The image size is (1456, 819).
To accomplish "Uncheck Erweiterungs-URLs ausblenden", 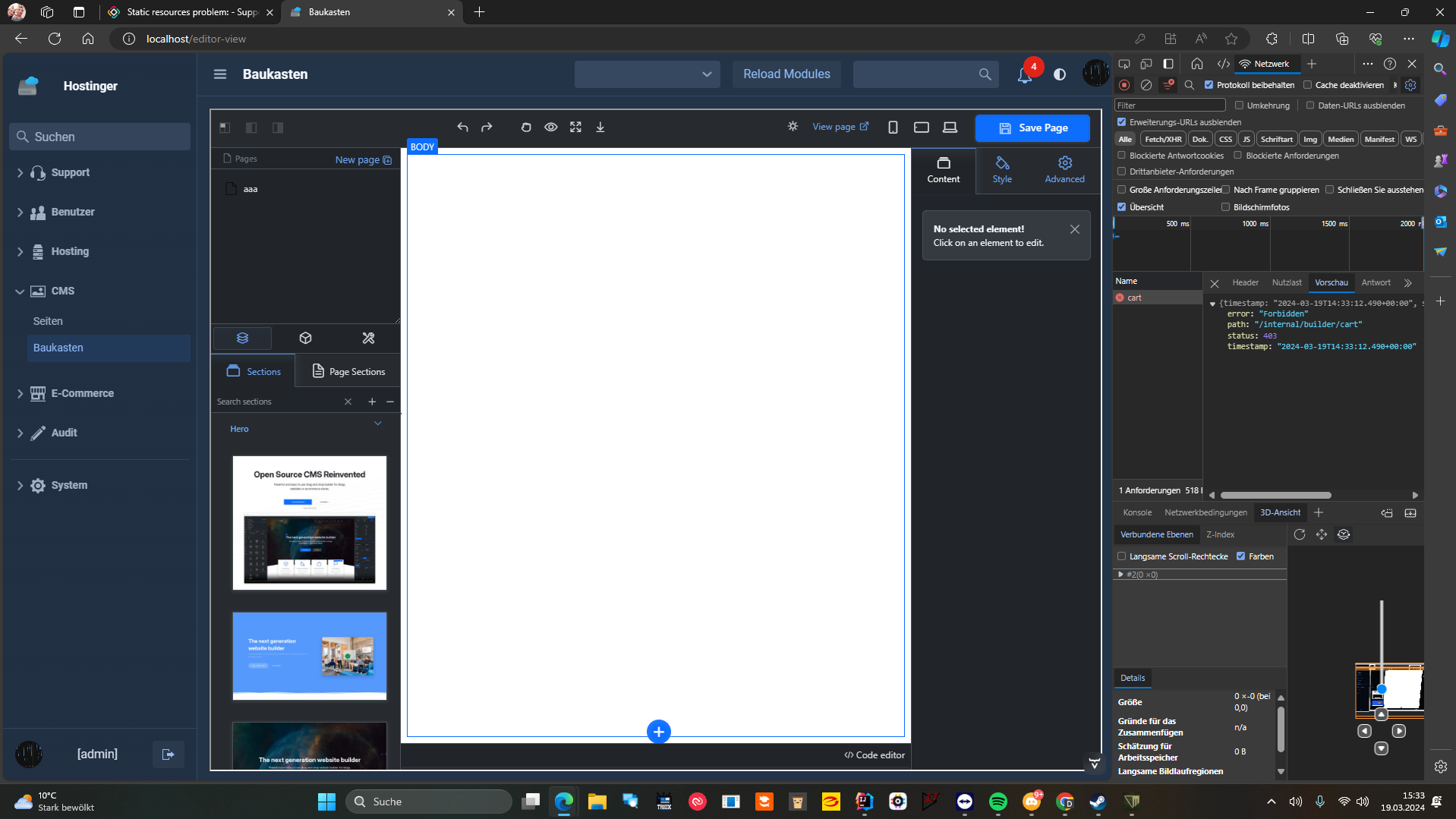I will [1122, 122].
